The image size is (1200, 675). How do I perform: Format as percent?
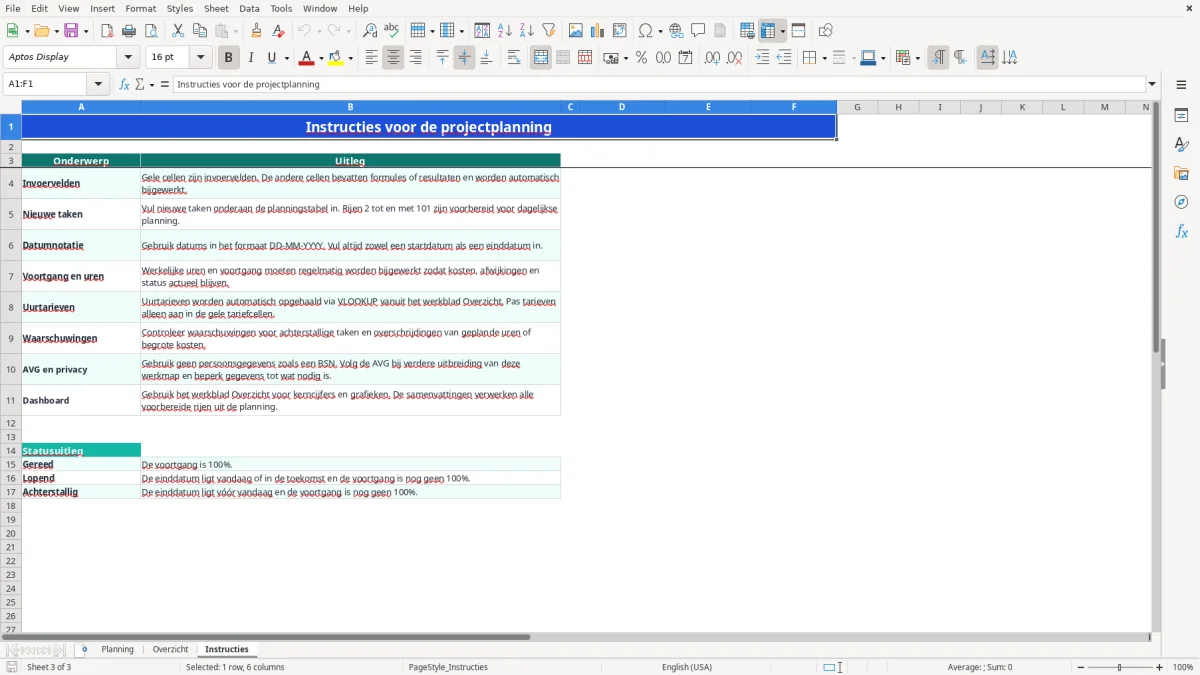(x=641, y=58)
